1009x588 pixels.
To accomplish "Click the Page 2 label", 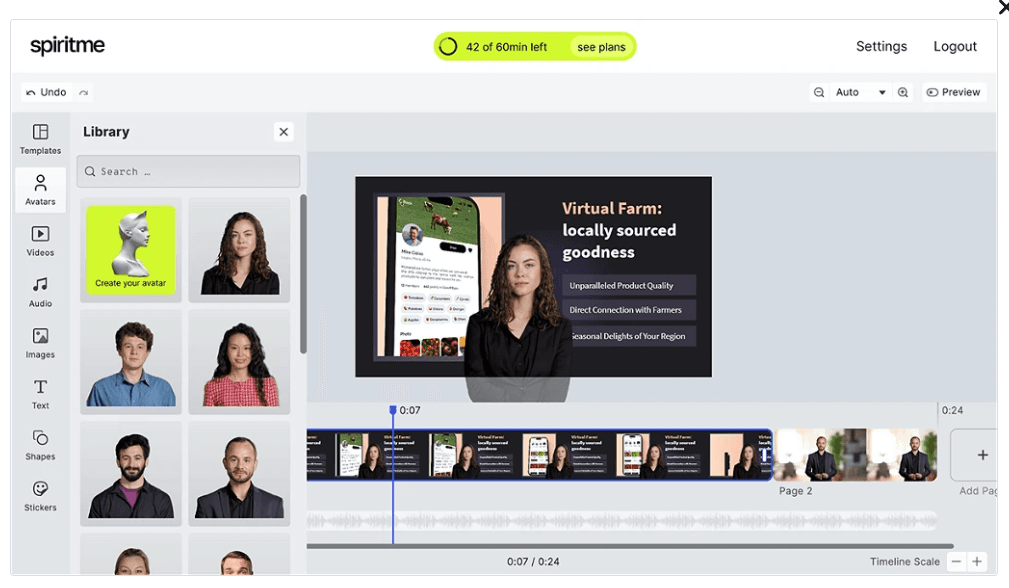I will [x=795, y=491].
